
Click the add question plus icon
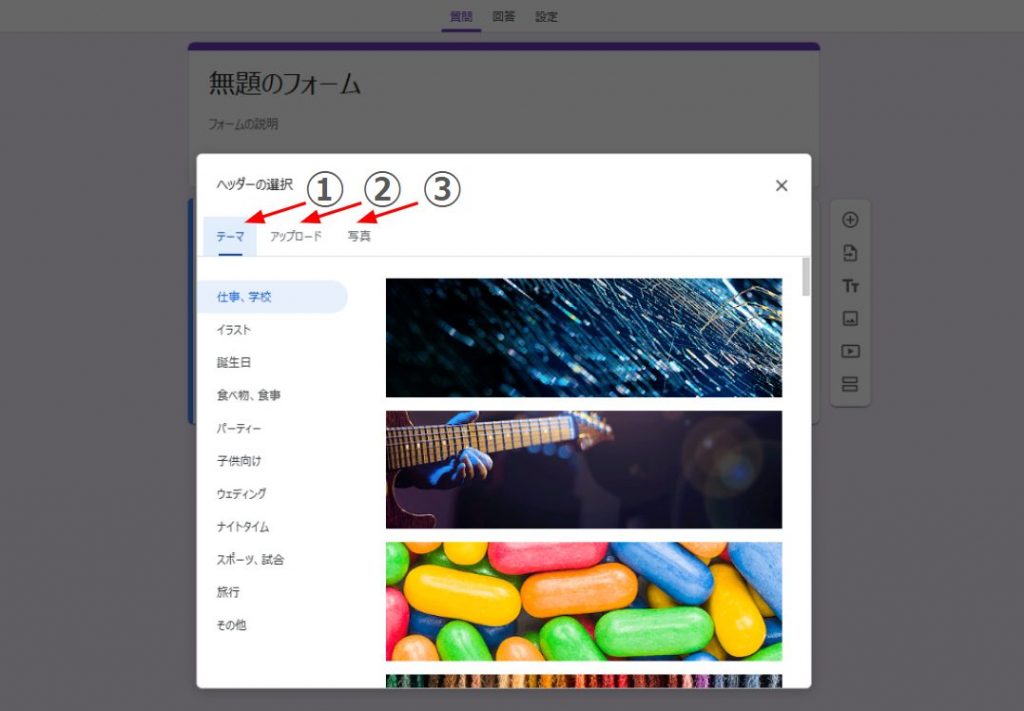tap(850, 220)
